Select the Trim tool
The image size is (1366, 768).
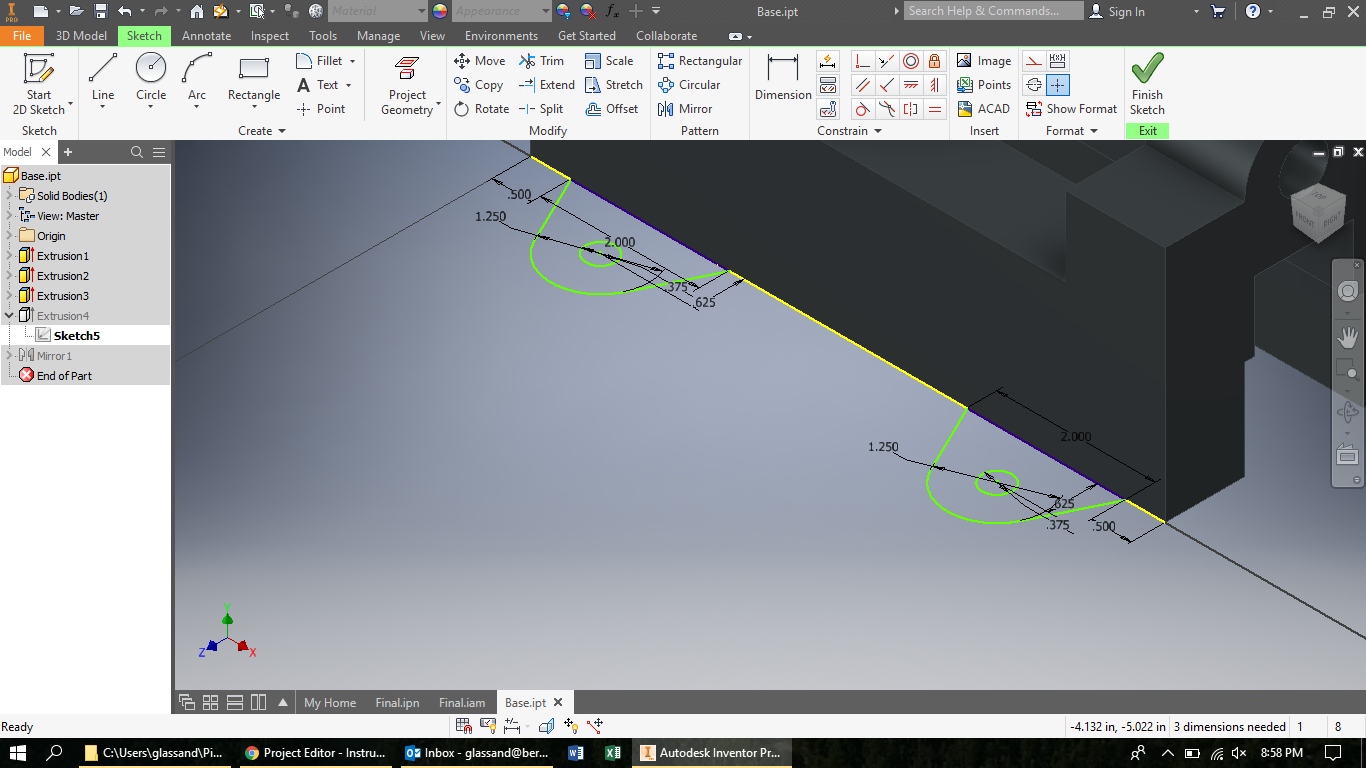pyautogui.click(x=542, y=61)
